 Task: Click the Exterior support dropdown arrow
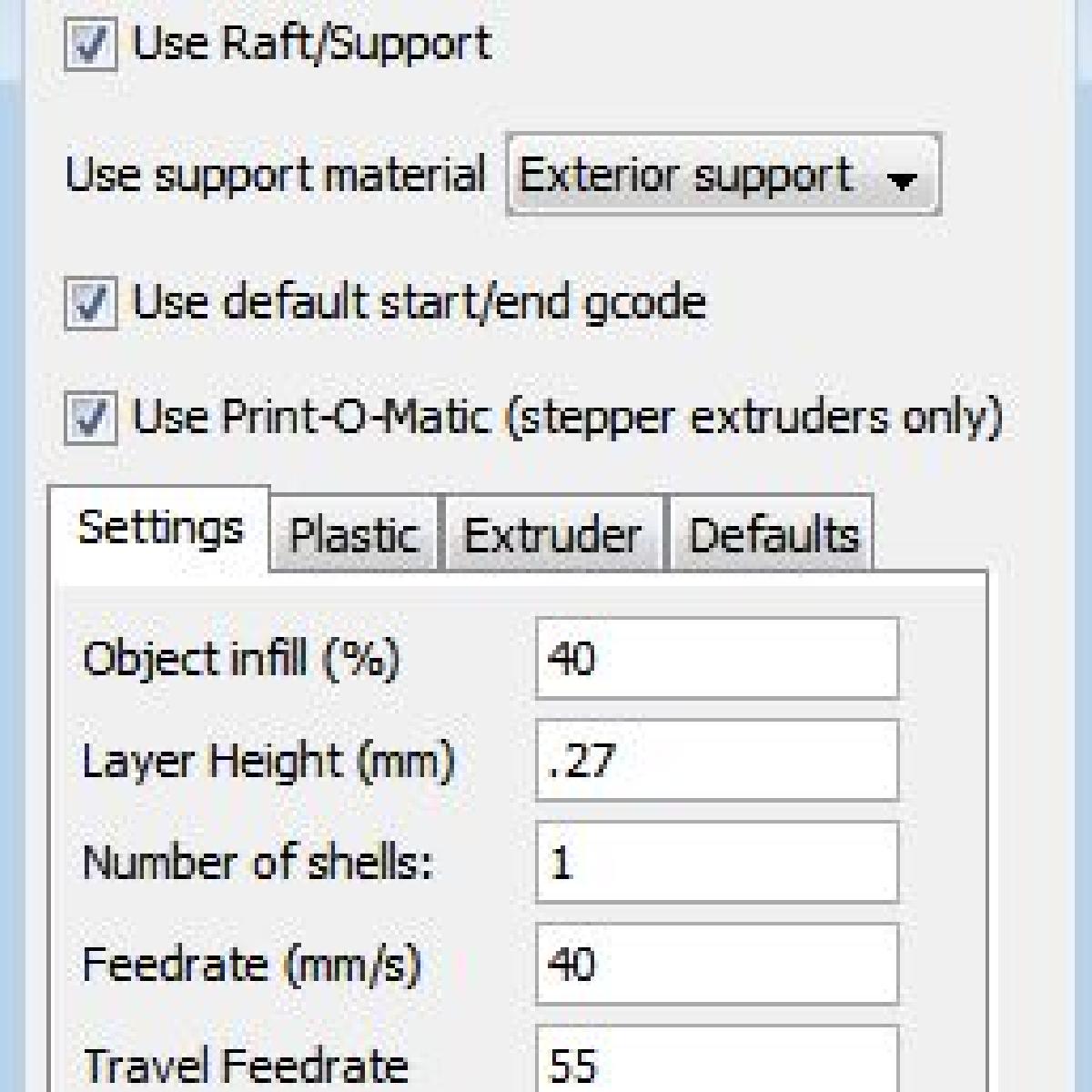coord(902,181)
